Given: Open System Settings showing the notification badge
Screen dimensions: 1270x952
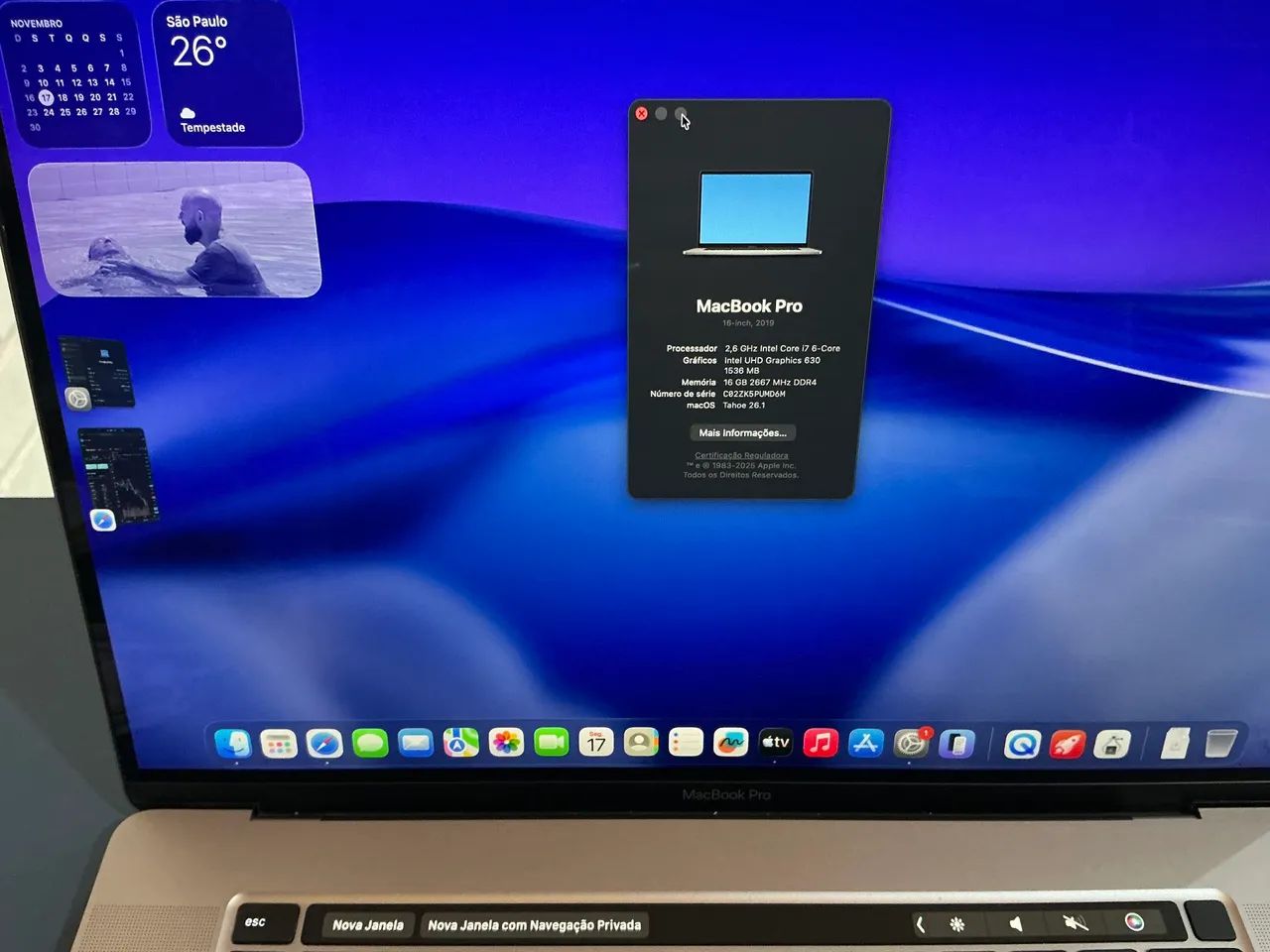Looking at the screenshot, I should (910, 744).
